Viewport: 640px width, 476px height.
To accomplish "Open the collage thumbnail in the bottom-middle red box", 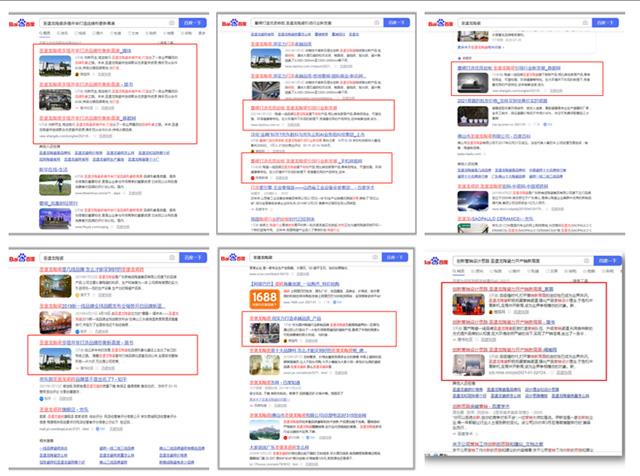I will pos(265,333).
